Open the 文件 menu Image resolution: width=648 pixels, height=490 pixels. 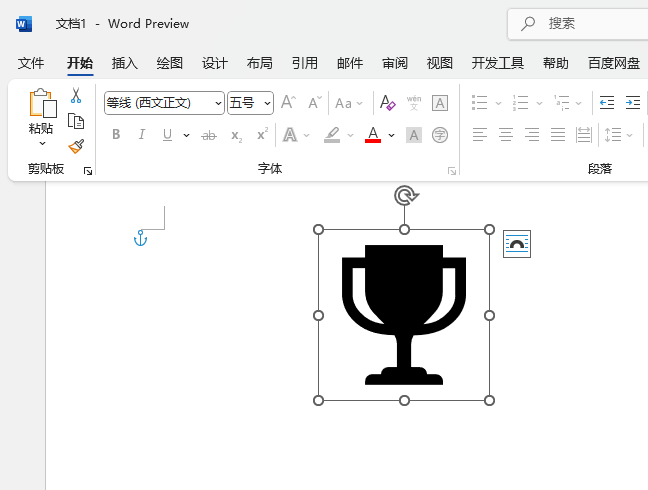[x=31, y=63]
